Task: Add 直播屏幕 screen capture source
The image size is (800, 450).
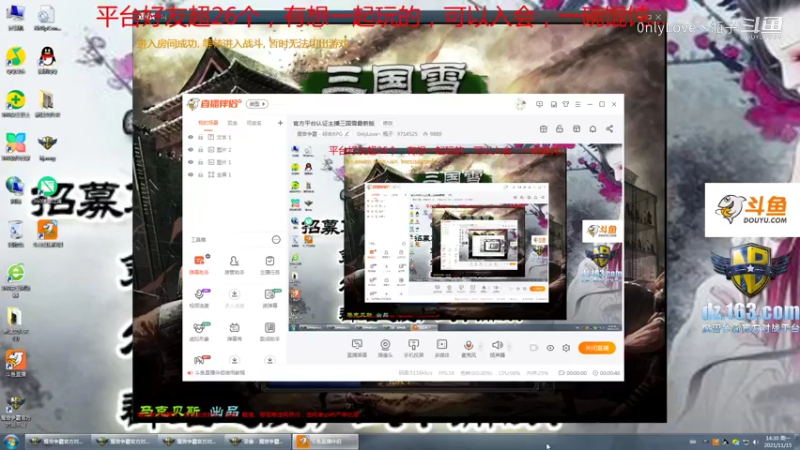Action: (357, 348)
